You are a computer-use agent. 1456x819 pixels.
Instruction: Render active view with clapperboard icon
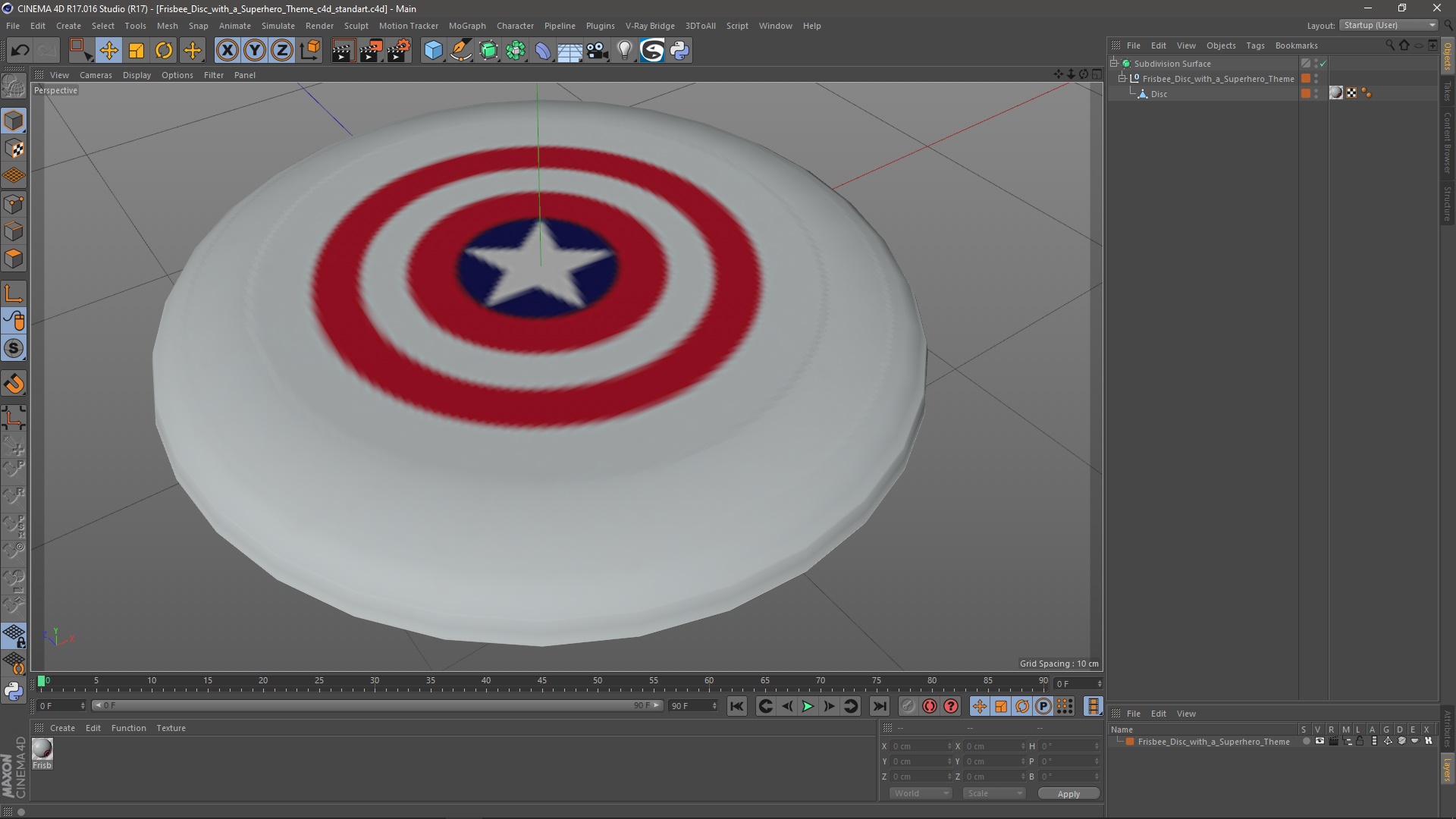pos(343,51)
